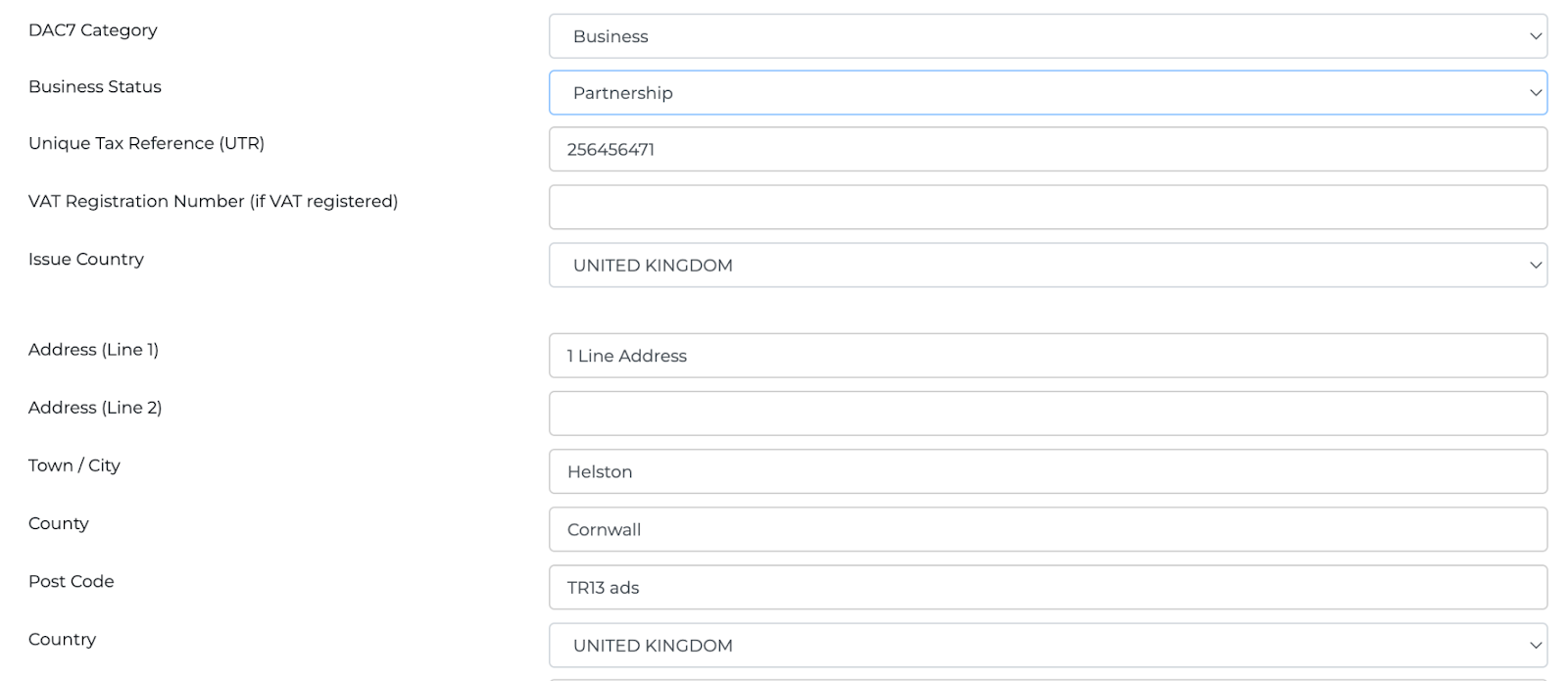Viewport: 1568px width, 681px height.
Task: Click the chevron arrow of Issue Country select
Action: (1535, 266)
